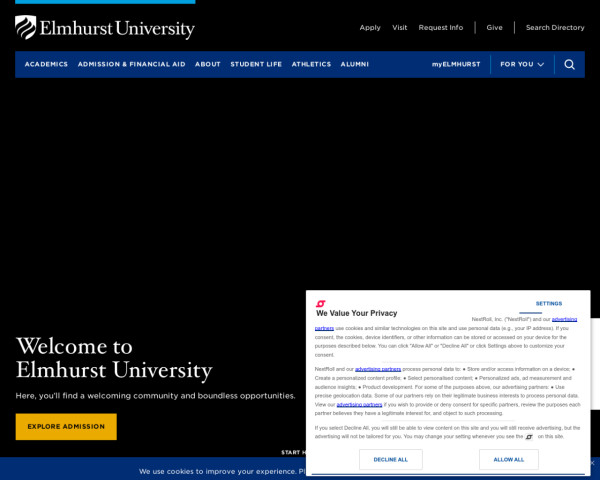Open ADMISSION & FINANCIAL AID menu

[132, 64]
